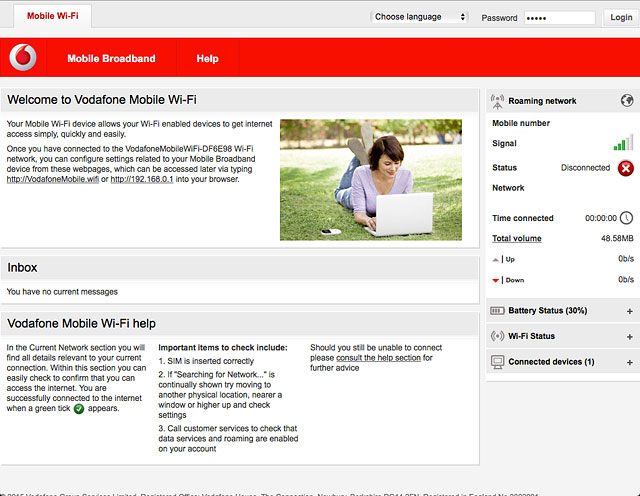Click the roaming network antenna icon

click(x=498, y=101)
